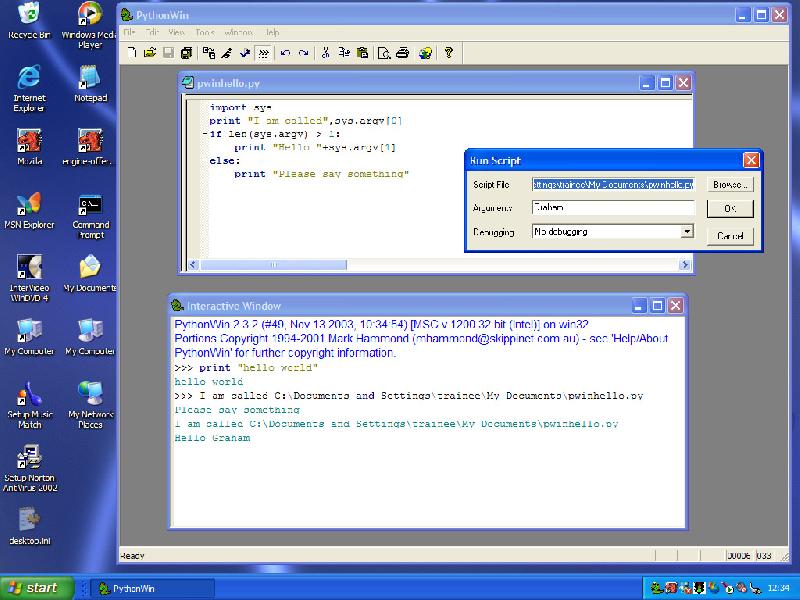
Task: Confirm Run Script with the OK button
Action: [730, 208]
